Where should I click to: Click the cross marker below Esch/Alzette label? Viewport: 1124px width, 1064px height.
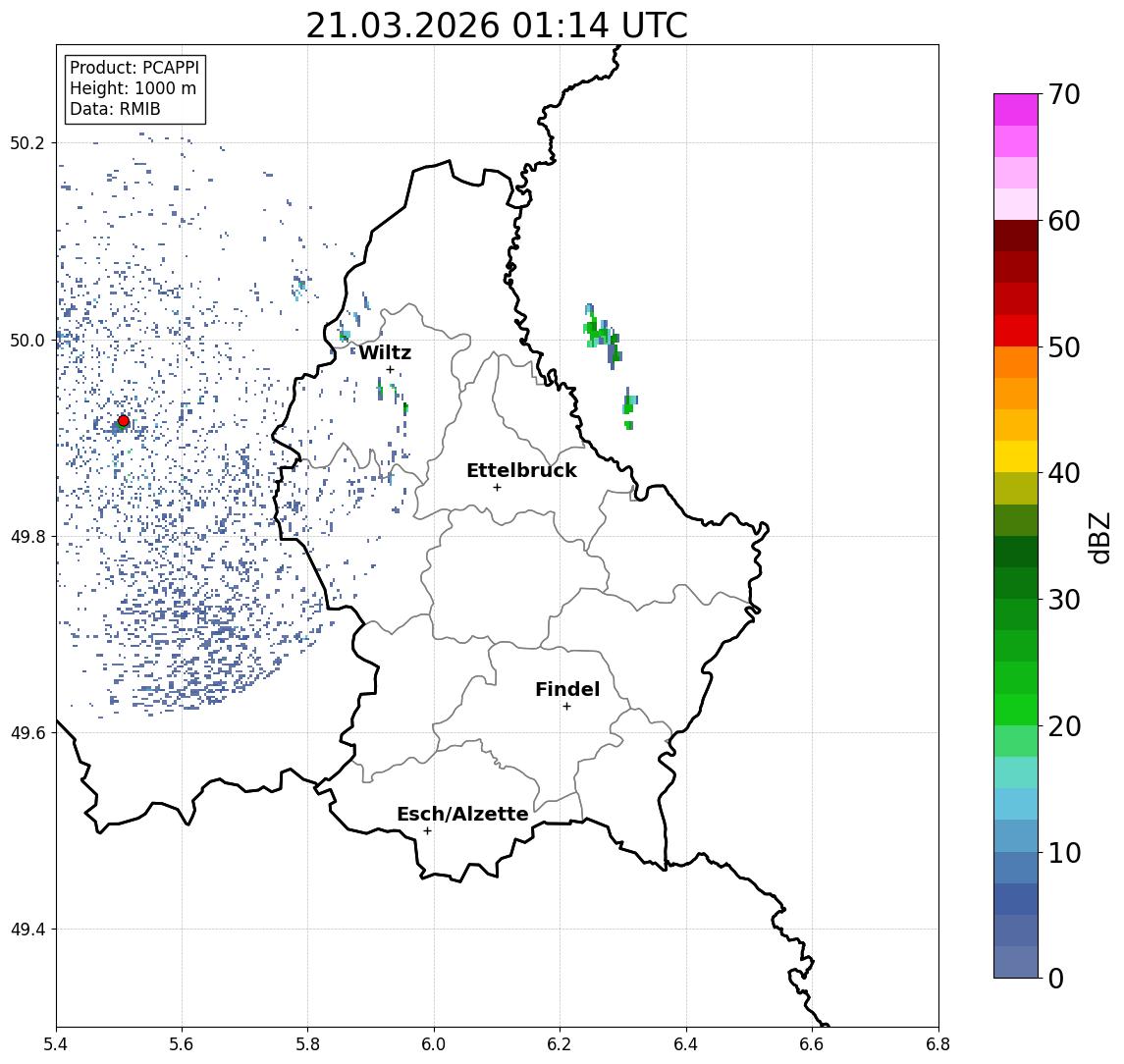point(427,830)
